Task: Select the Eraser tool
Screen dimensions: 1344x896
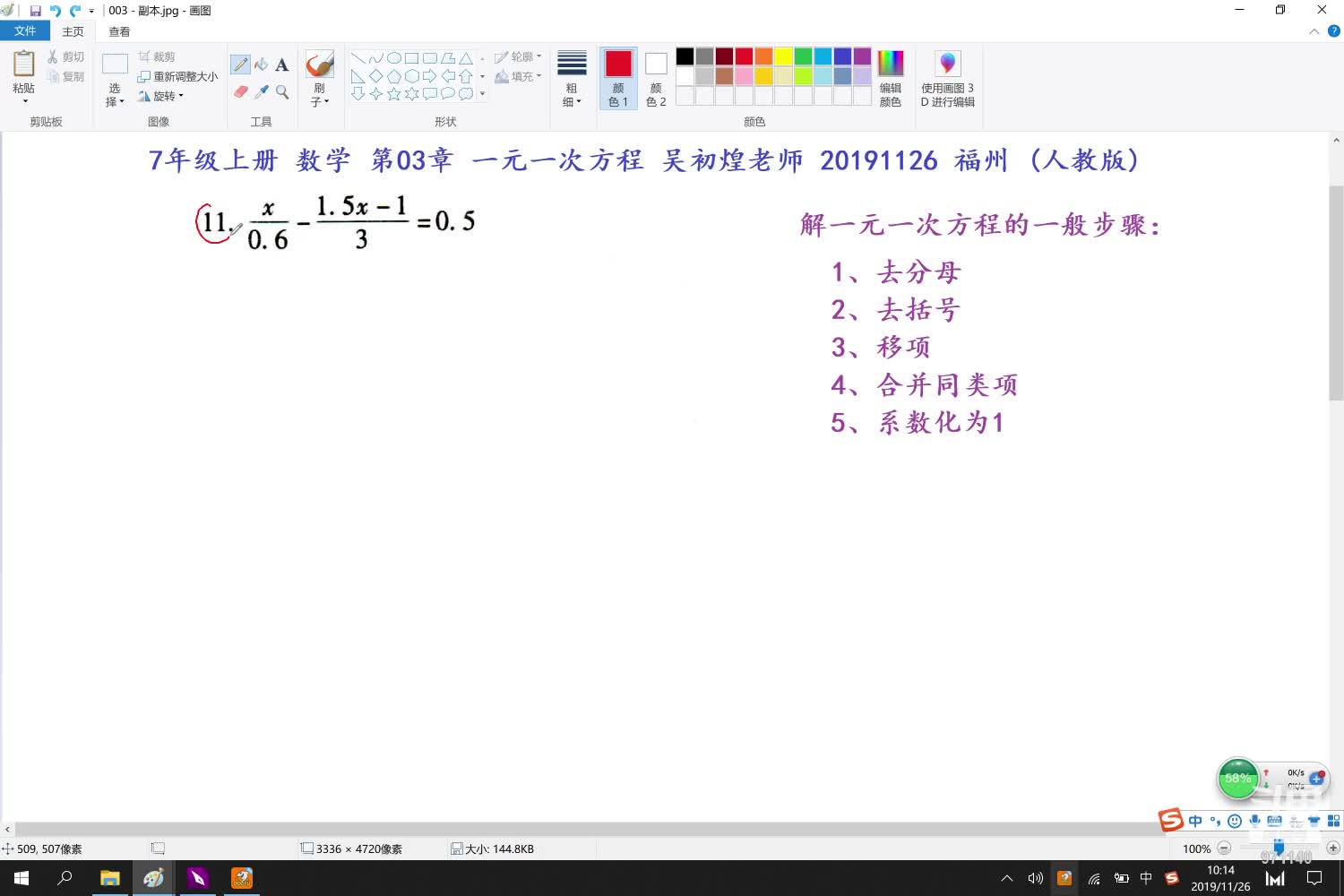Action: 240,91
